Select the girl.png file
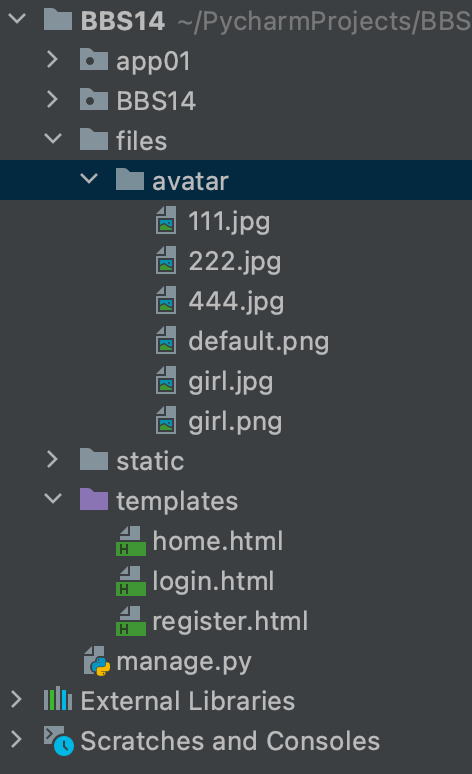 point(236,423)
